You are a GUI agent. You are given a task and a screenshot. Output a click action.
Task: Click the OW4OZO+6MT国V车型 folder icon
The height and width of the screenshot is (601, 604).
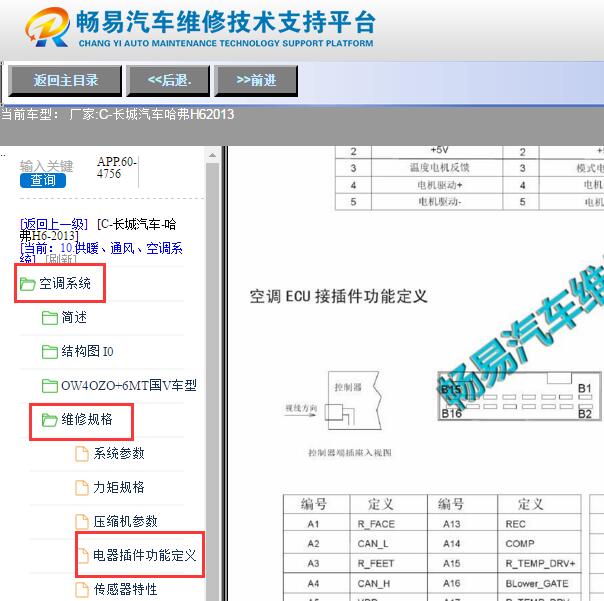click(50, 386)
